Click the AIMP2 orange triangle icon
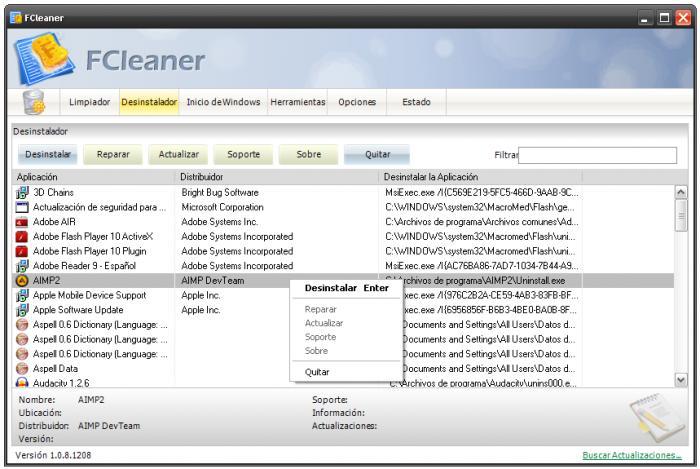 pyautogui.click(x=22, y=281)
